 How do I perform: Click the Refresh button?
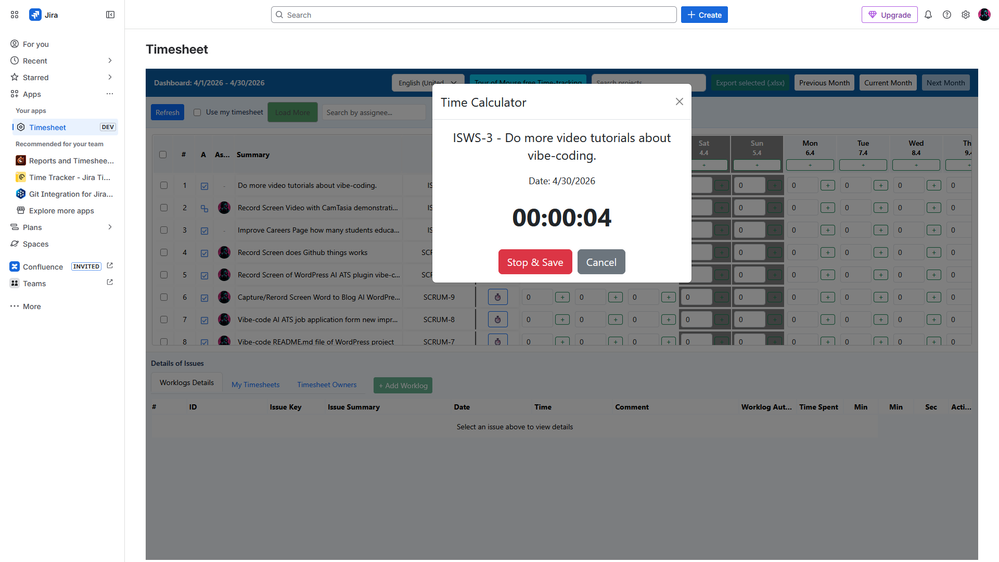click(x=168, y=112)
